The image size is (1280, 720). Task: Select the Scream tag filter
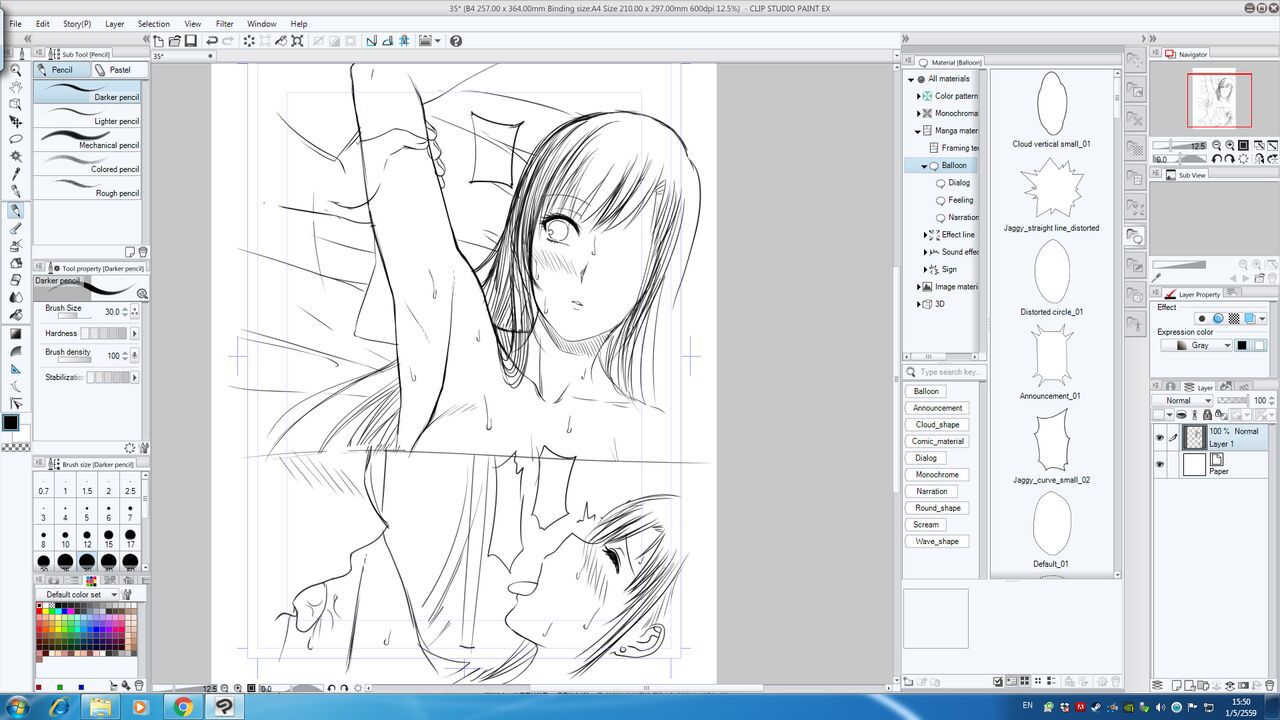coord(926,525)
